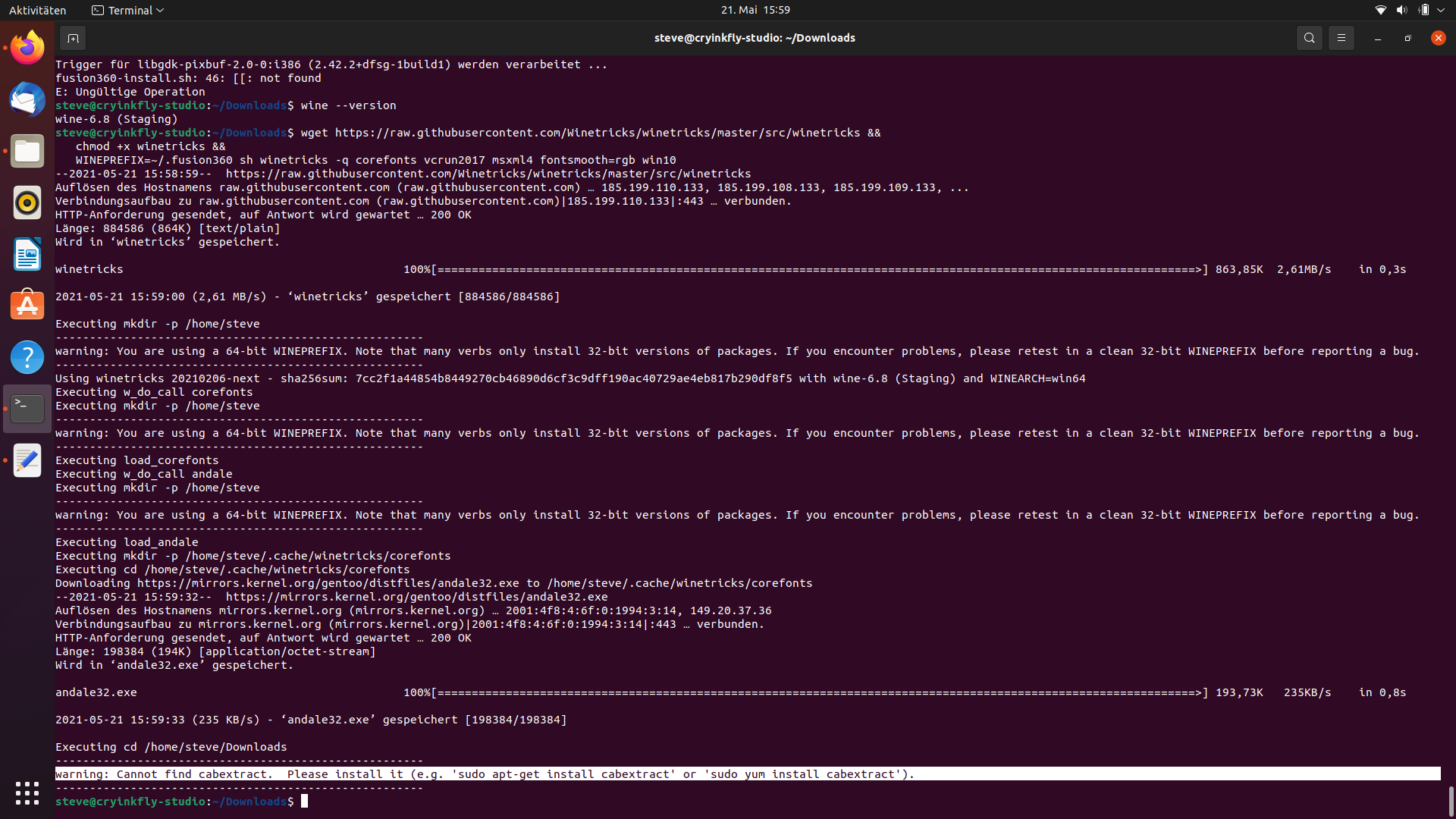Open the Files manager in dock
The image size is (1456, 819).
click(x=27, y=151)
